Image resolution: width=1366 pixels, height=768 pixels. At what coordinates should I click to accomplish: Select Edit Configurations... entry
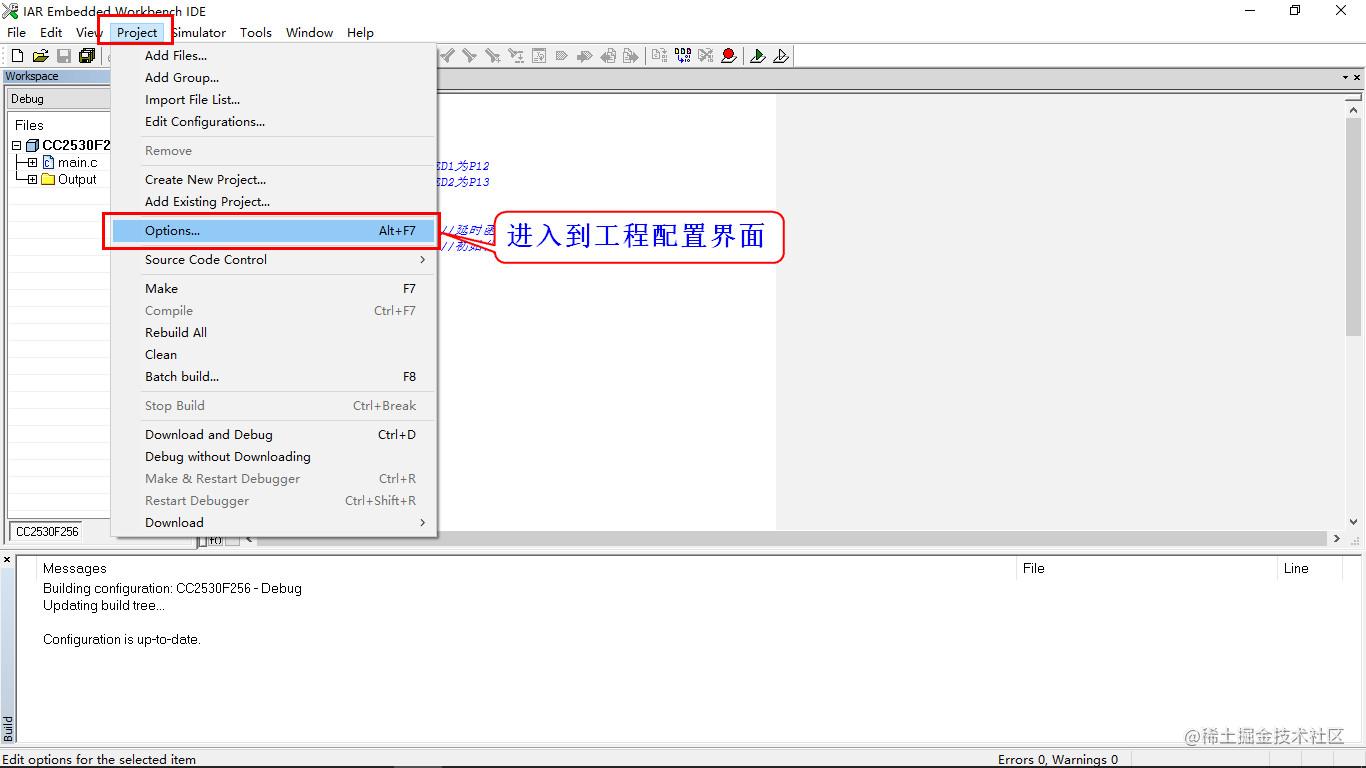[274, 121]
